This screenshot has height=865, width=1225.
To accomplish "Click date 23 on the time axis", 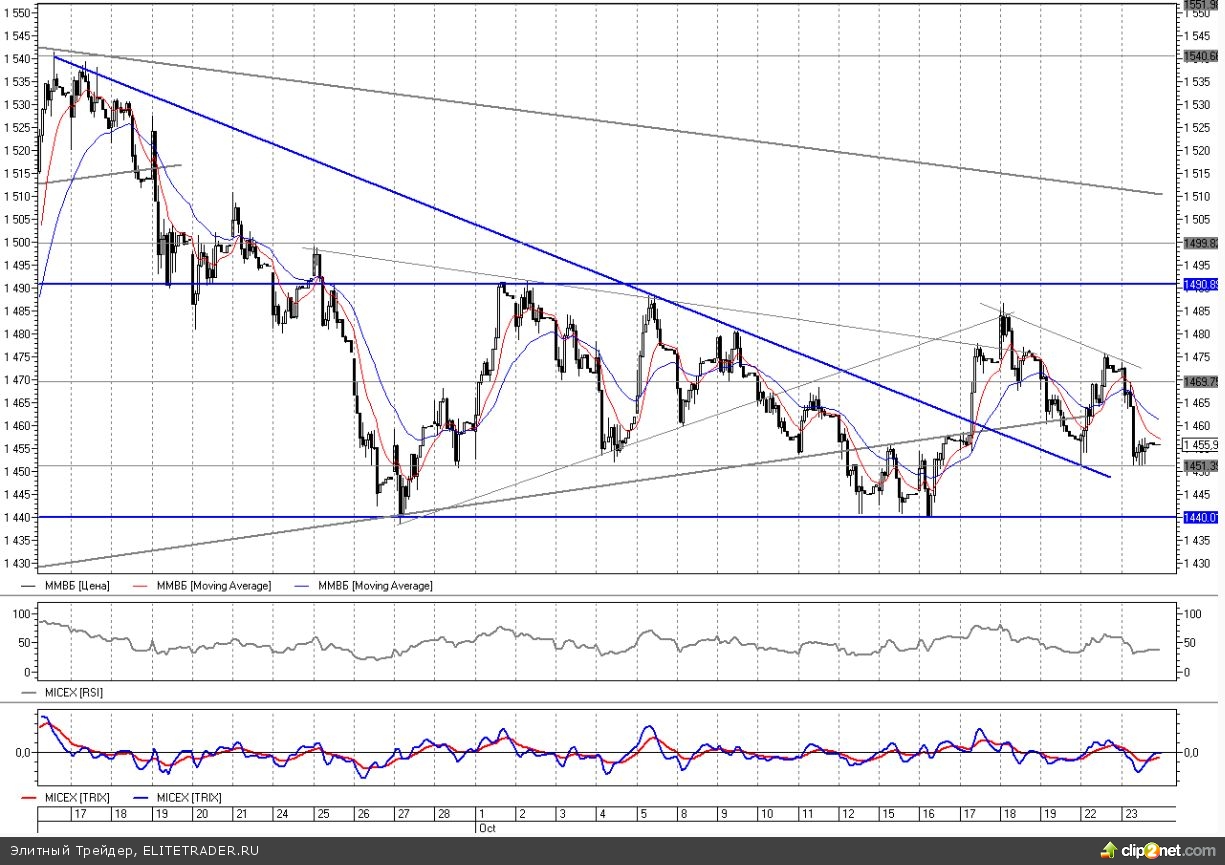I will click(1129, 815).
